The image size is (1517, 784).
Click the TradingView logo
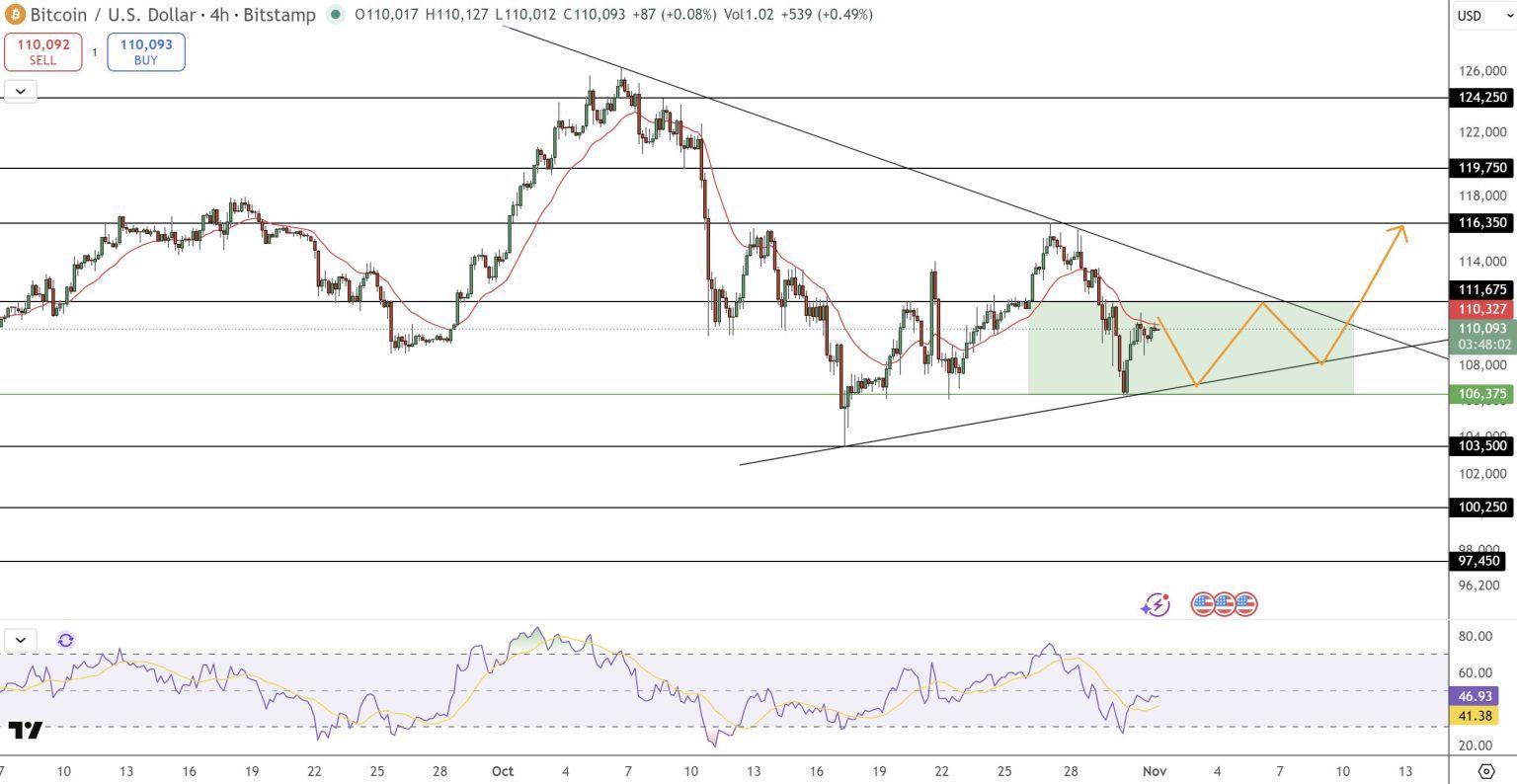tap(26, 731)
